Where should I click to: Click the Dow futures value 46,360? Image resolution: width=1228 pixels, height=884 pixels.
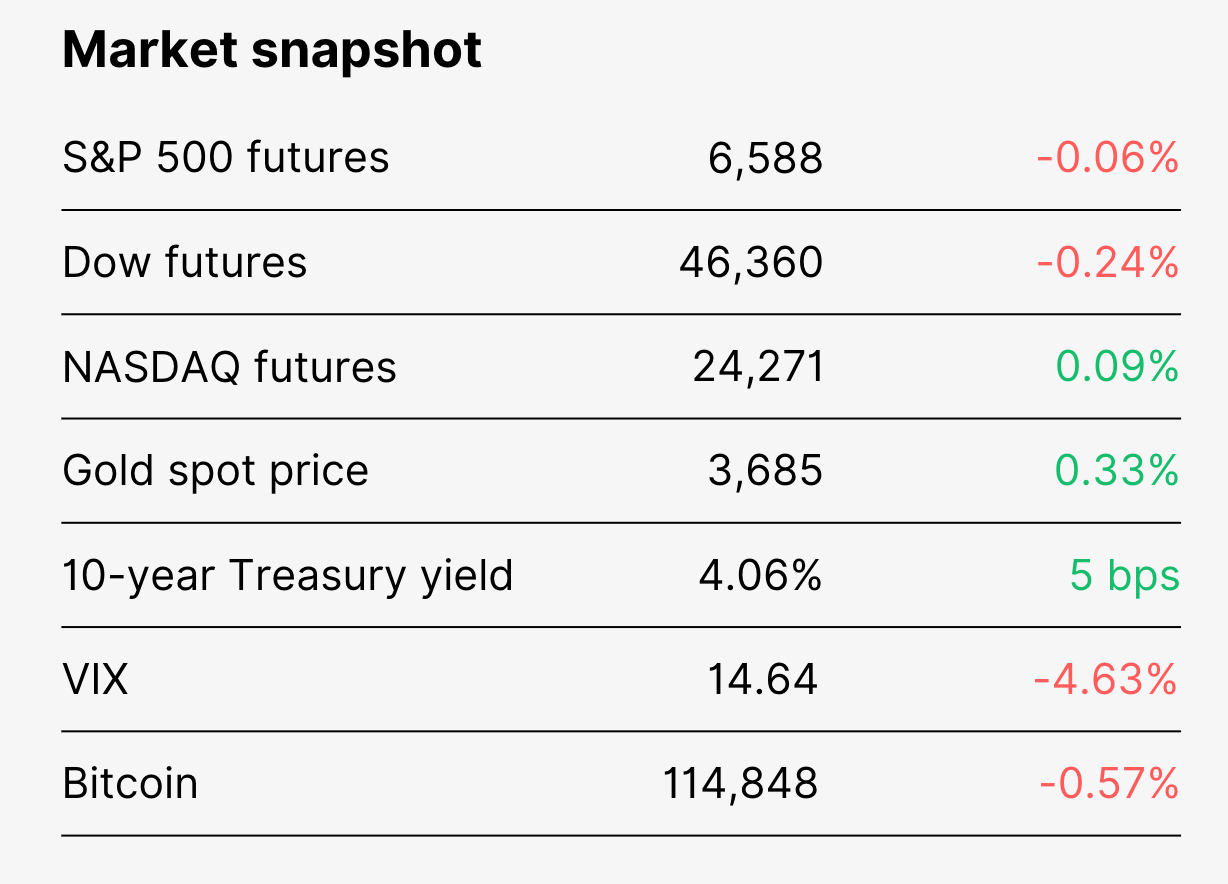(751, 263)
